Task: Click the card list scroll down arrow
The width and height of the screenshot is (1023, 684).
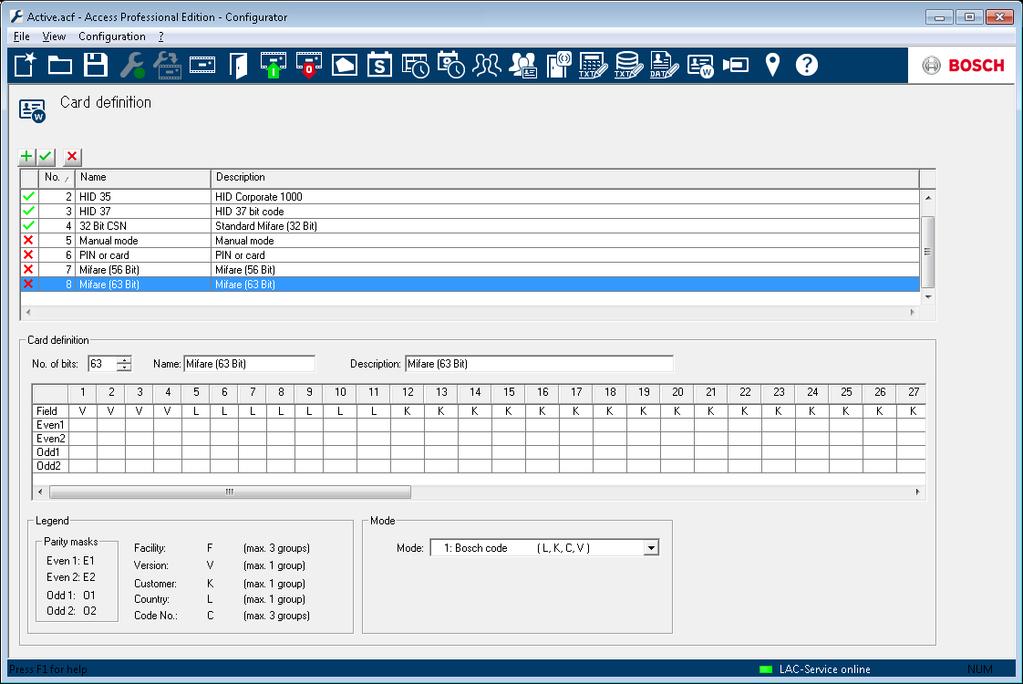Action: click(928, 297)
